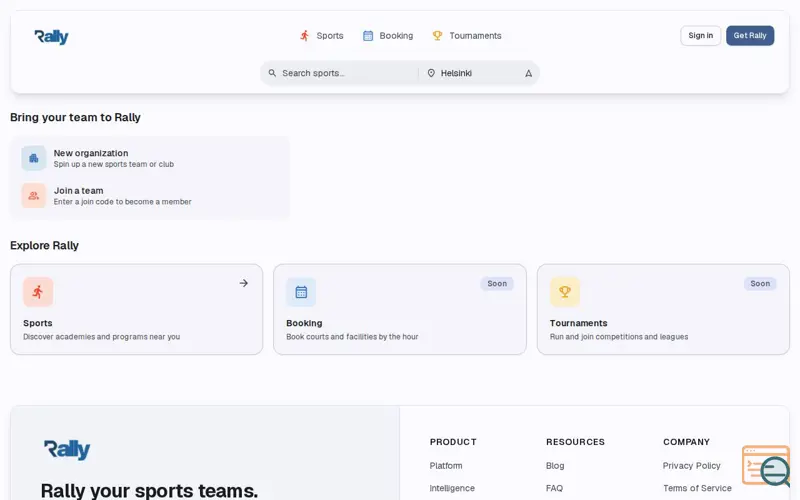Click the magnifier icon in the search bar
The width and height of the screenshot is (800, 500).
point(272,73)
